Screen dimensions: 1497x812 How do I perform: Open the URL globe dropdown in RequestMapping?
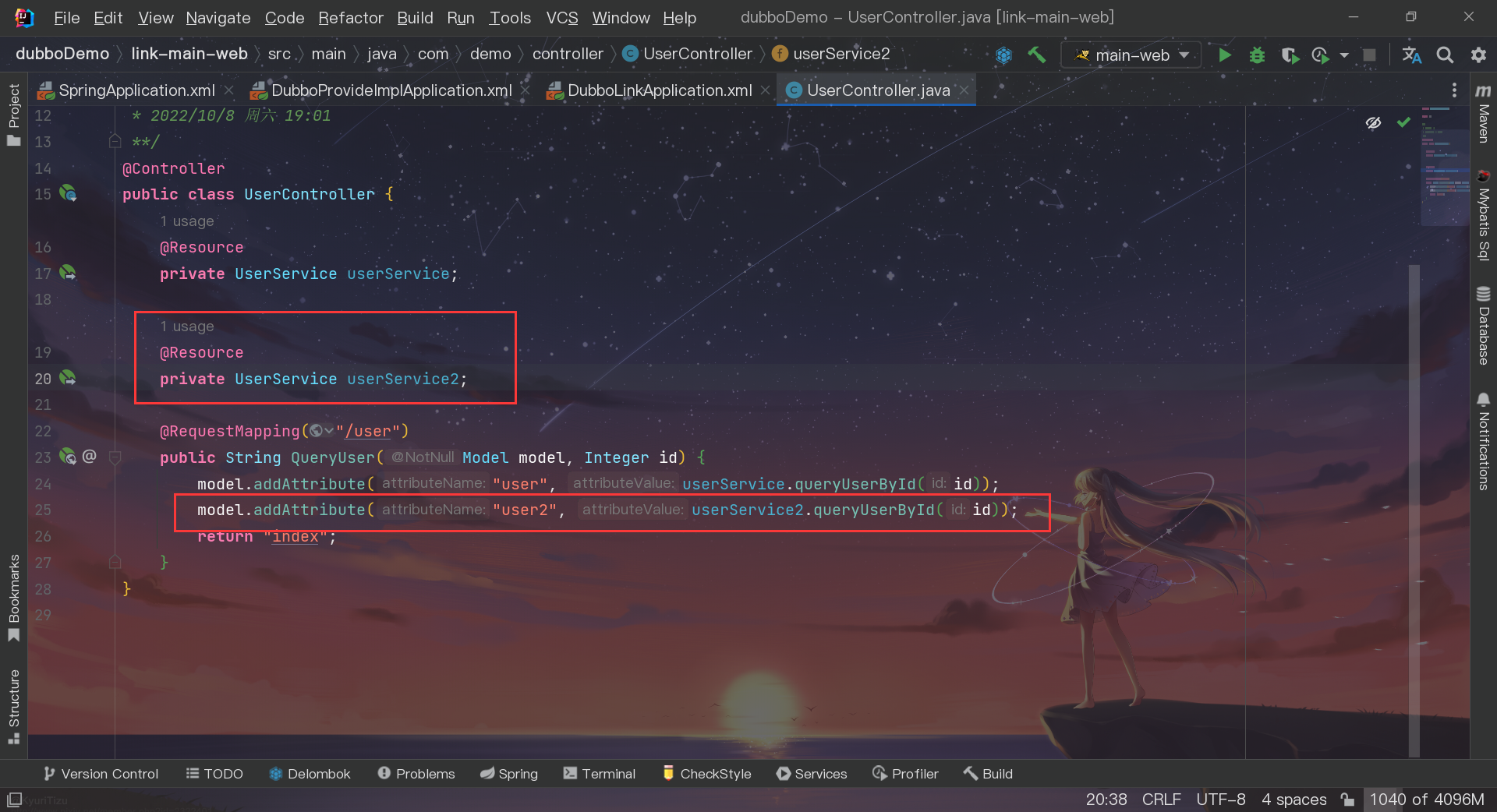(x=321, y=431)
